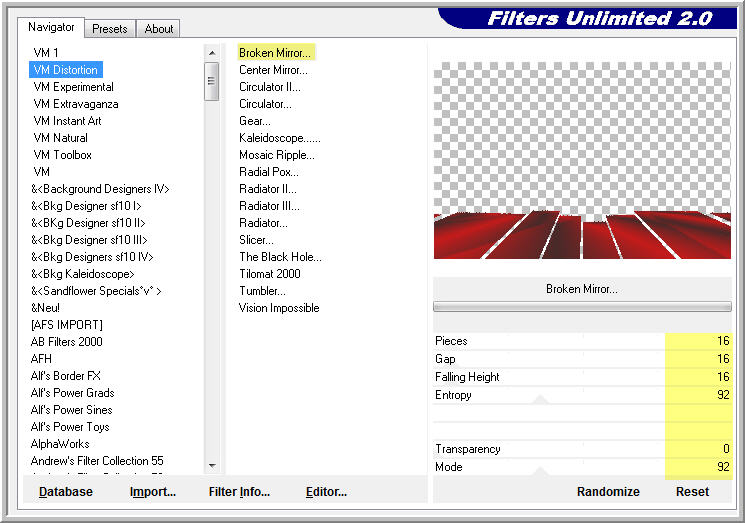Select Andrew's Filter Collection 55
The height and width of the screenshot is (523, 745).
[97, 461]
